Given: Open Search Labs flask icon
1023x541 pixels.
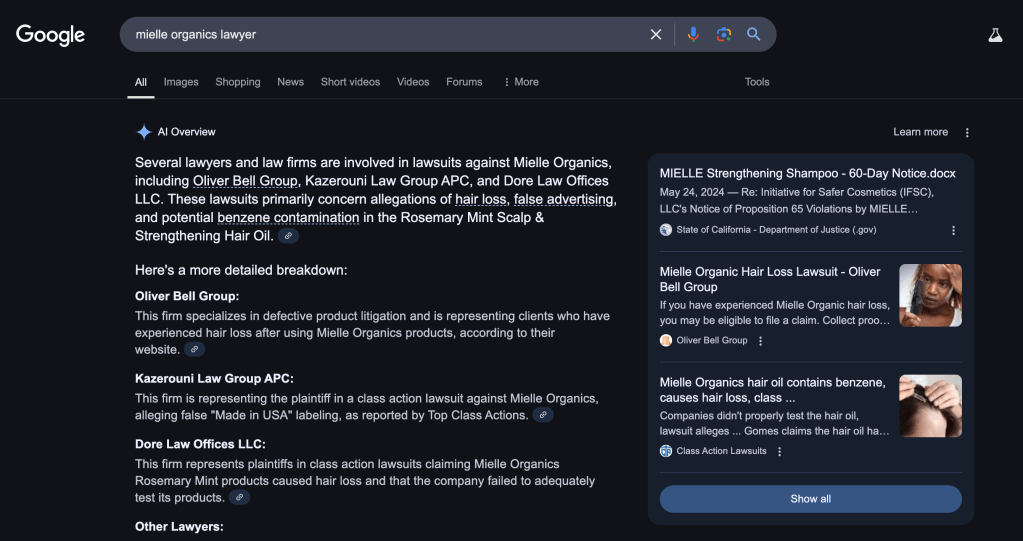Looking at the screenshot, I should [994, 35].
